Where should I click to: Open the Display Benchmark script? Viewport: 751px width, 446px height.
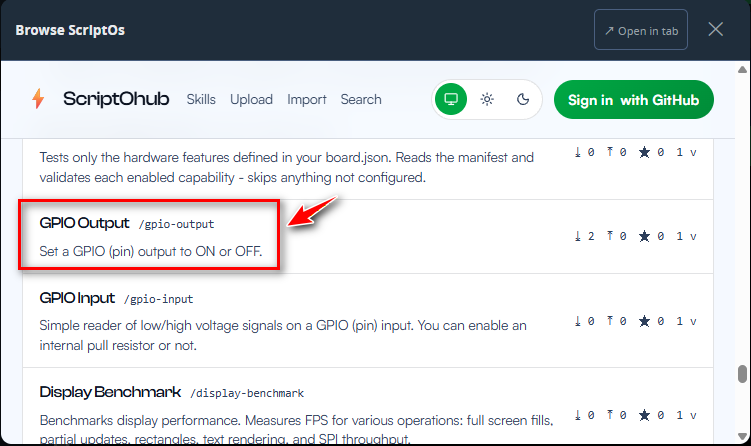[x=110, y=392]
